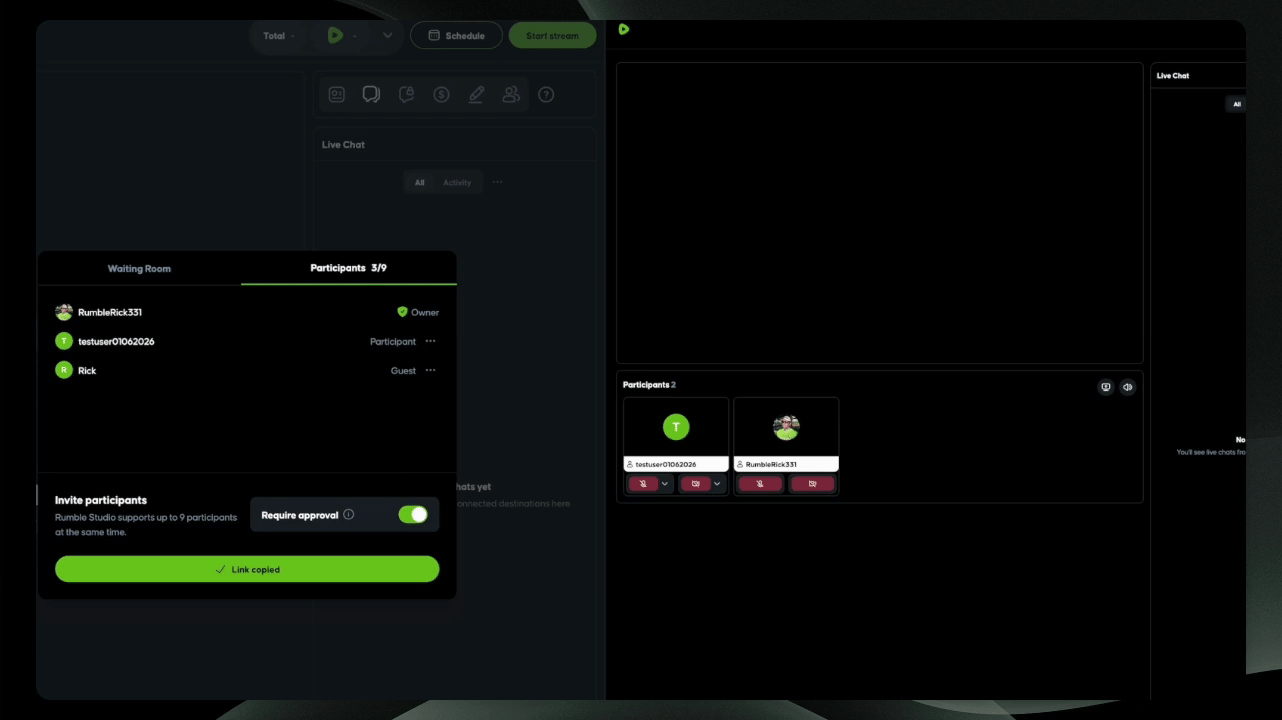The width and height of the screenshot is (1282, 720).
Task: Click the speaker icon in Participants panel
Action: click(x=1128, y=387)
